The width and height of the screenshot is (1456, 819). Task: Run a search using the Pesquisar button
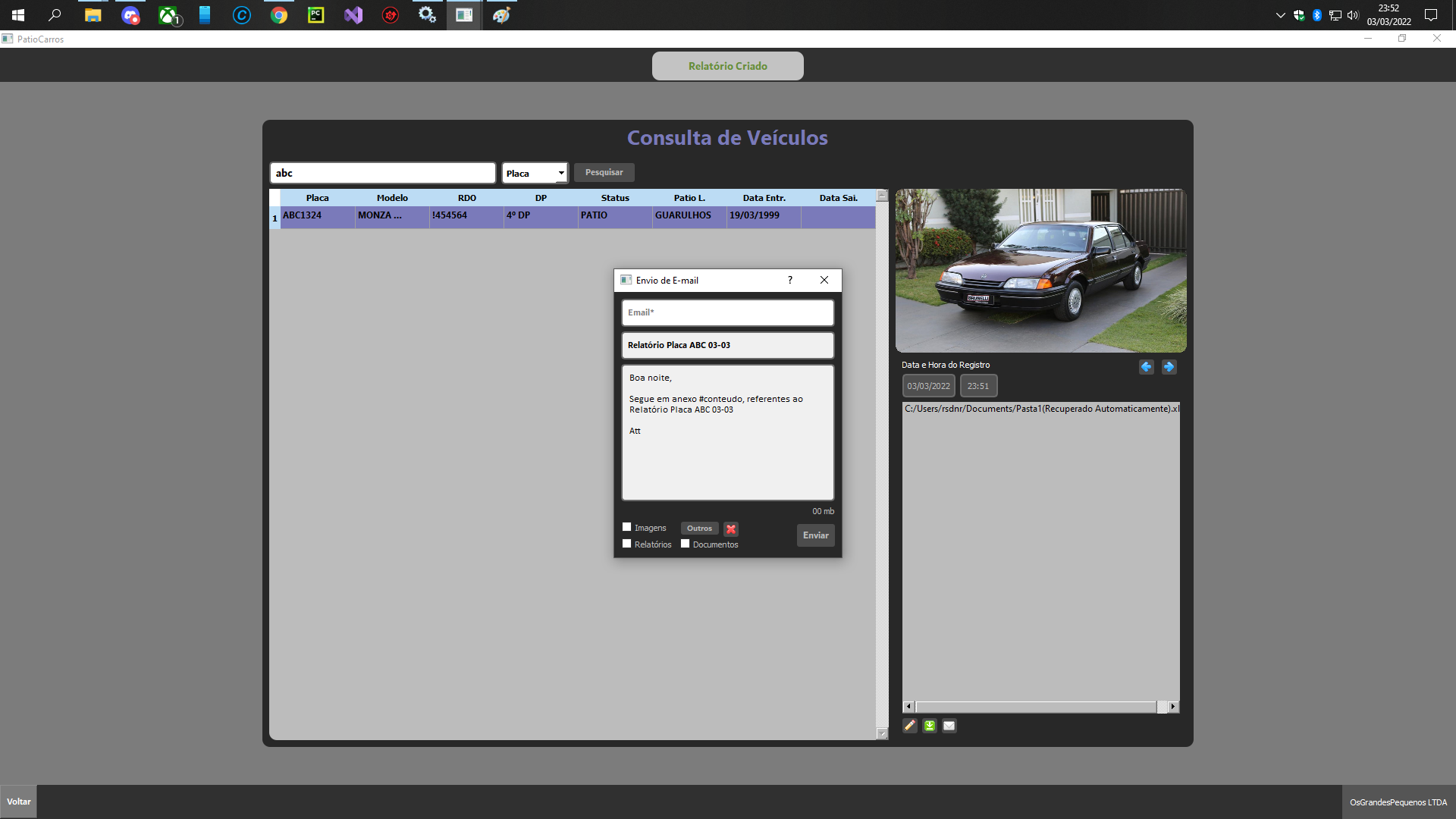point(604,172)
